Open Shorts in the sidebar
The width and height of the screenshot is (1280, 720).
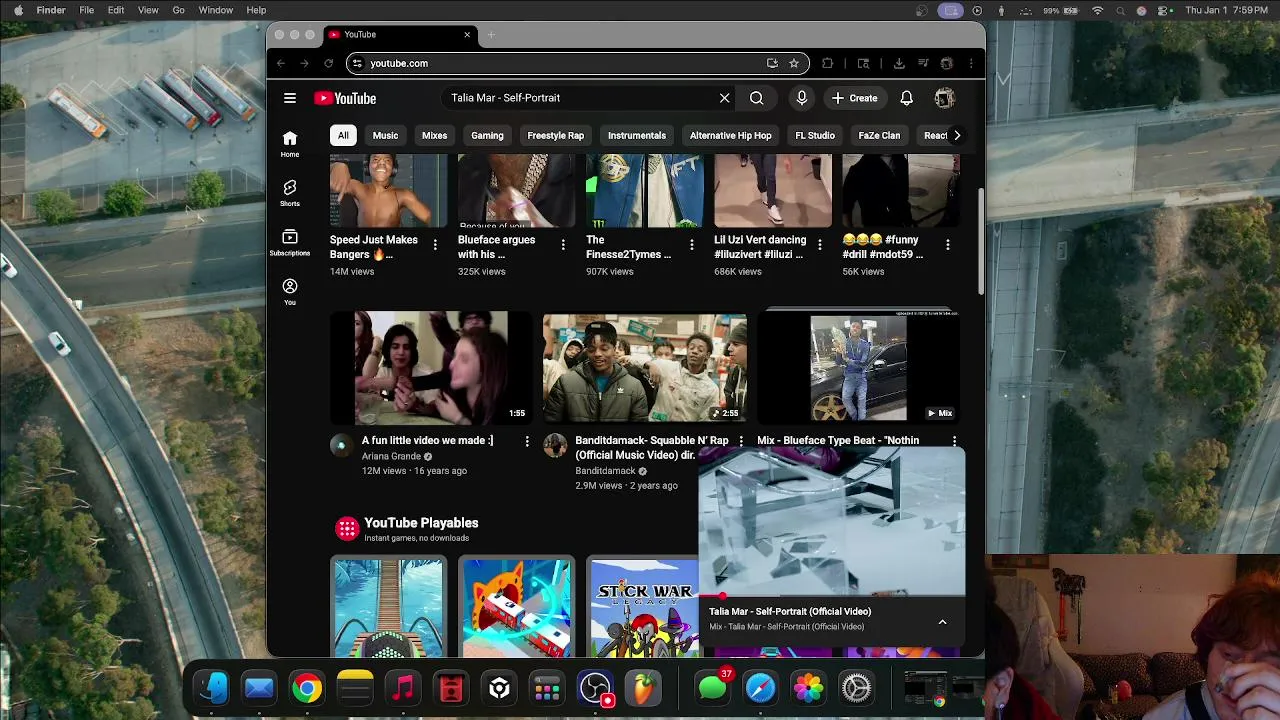[290, 193]
